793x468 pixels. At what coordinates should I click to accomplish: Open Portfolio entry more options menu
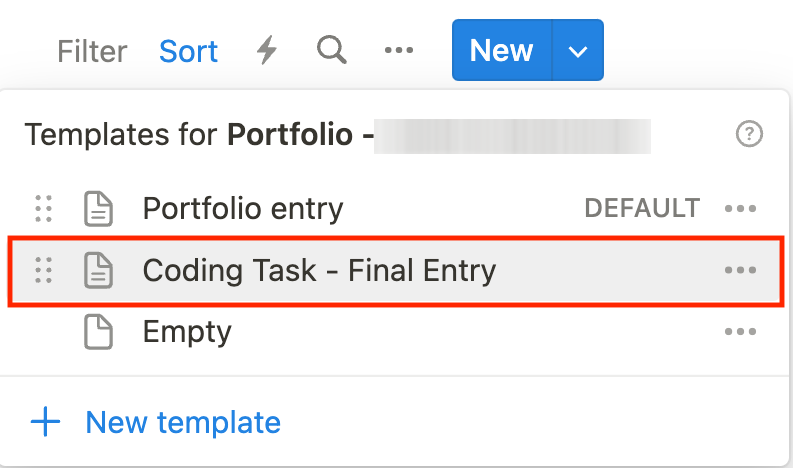740,209
